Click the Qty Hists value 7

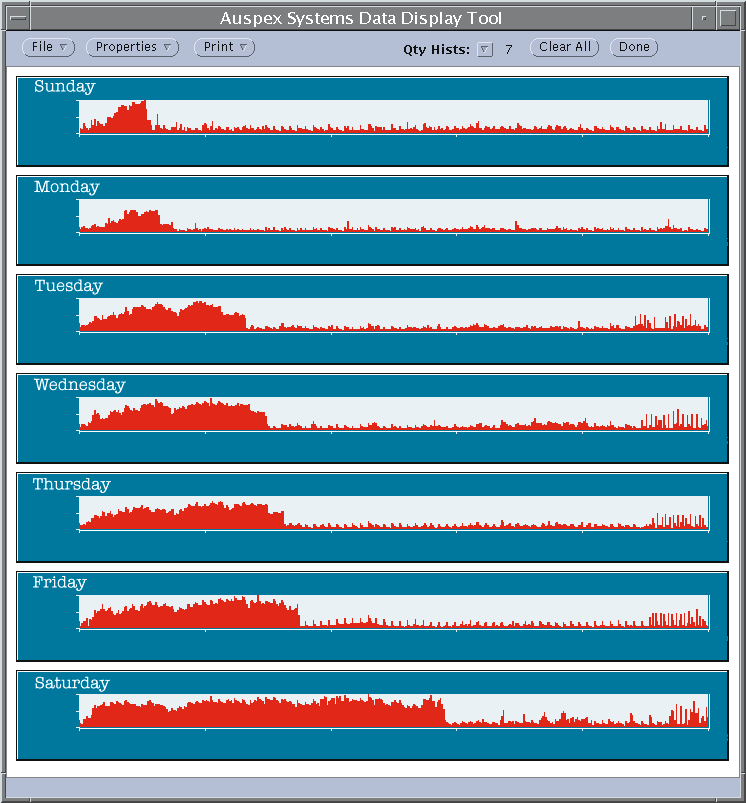pyautogui.click(x=508, y=49)
